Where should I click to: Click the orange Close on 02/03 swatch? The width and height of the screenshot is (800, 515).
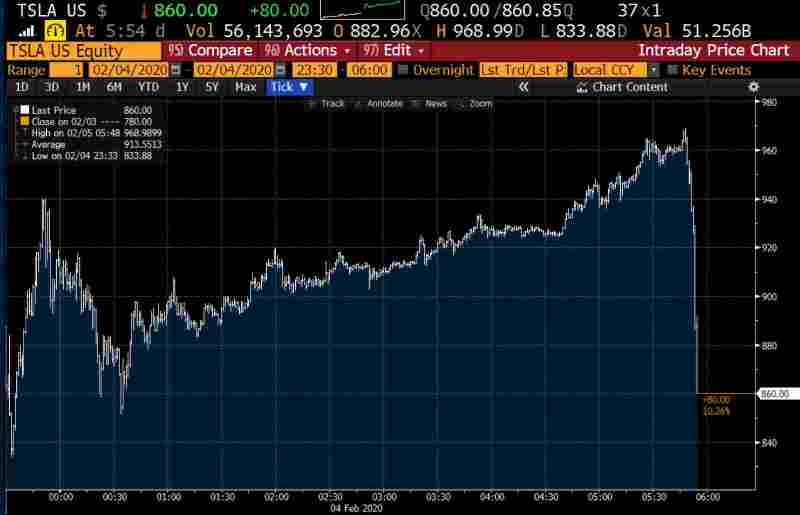click(x=24, y=121)
